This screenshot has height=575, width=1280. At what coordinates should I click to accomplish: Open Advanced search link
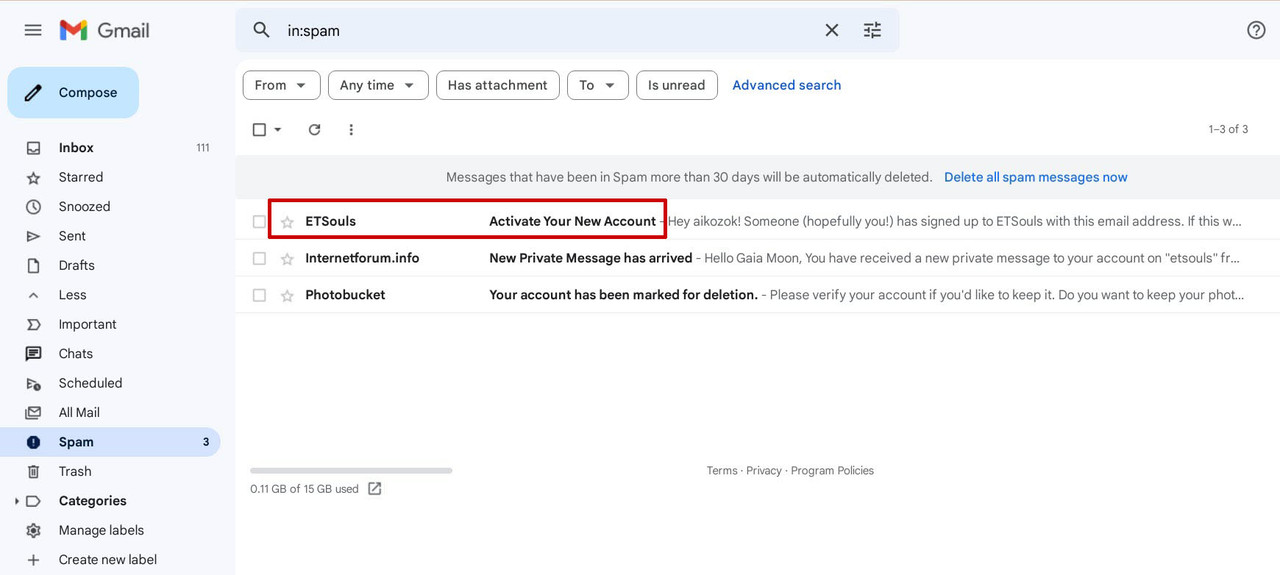[x=787, y=85]
